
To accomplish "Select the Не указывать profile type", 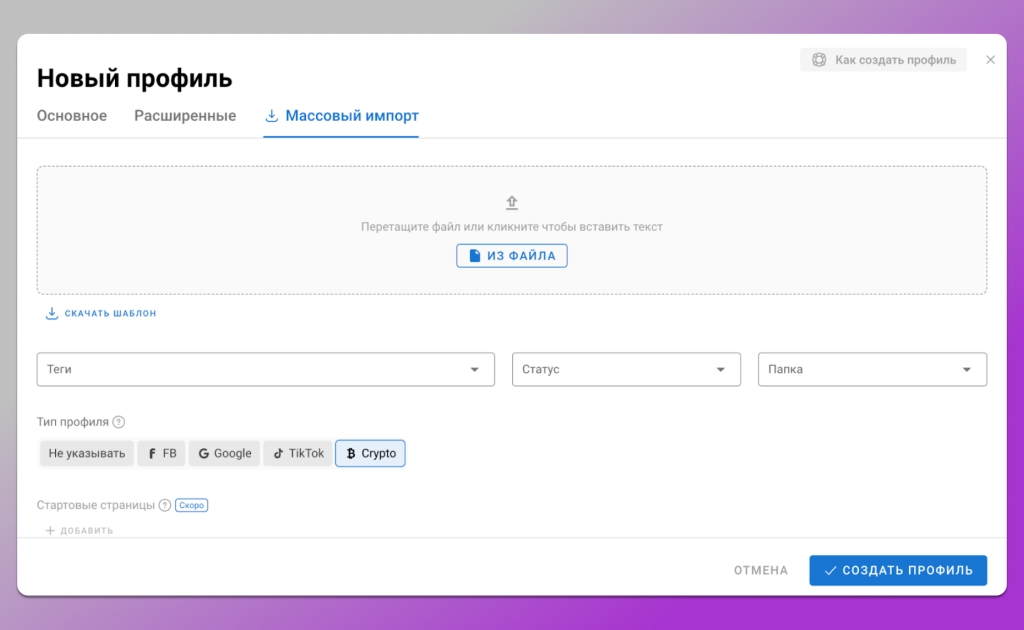I will pyautogui.click(x=87, y=453).
